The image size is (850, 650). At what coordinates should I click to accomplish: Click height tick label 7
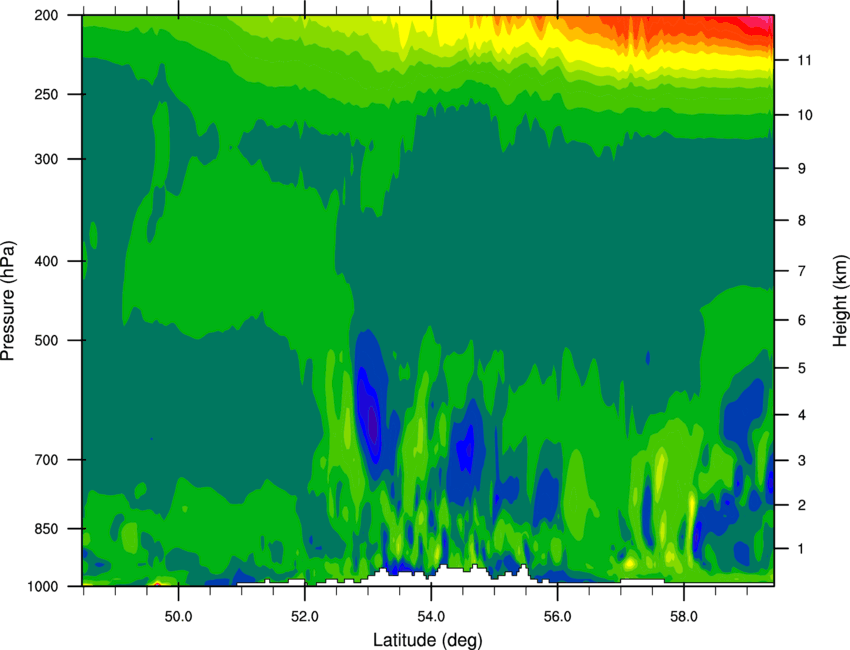pyautogui.click(x=802, y=271)
